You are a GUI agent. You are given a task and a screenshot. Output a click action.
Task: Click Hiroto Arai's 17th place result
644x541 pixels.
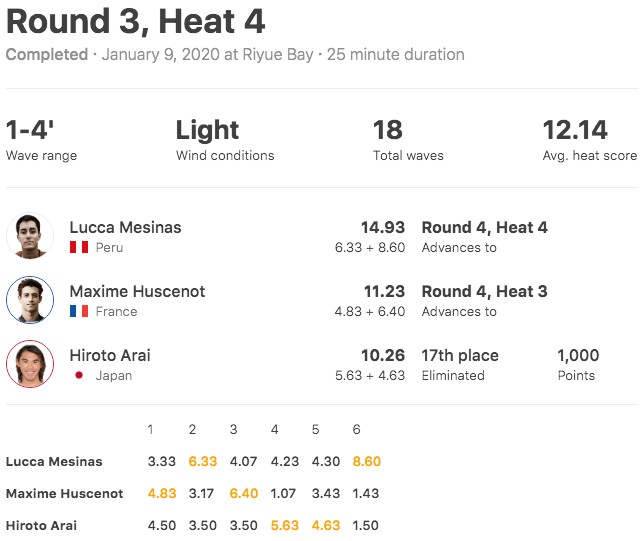point(460,355)
